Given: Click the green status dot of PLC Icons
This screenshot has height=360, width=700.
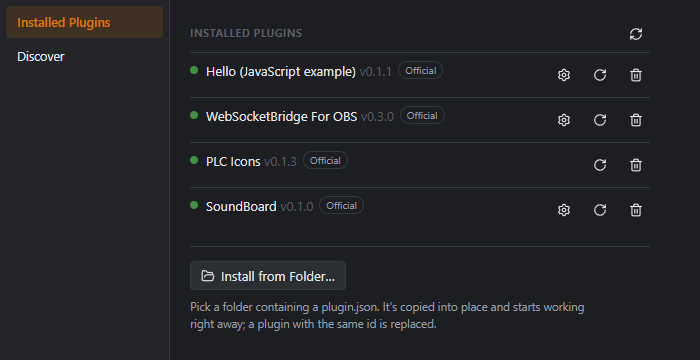Looking at the screenshot, I should pyautogui.click(x=194, y=160).
